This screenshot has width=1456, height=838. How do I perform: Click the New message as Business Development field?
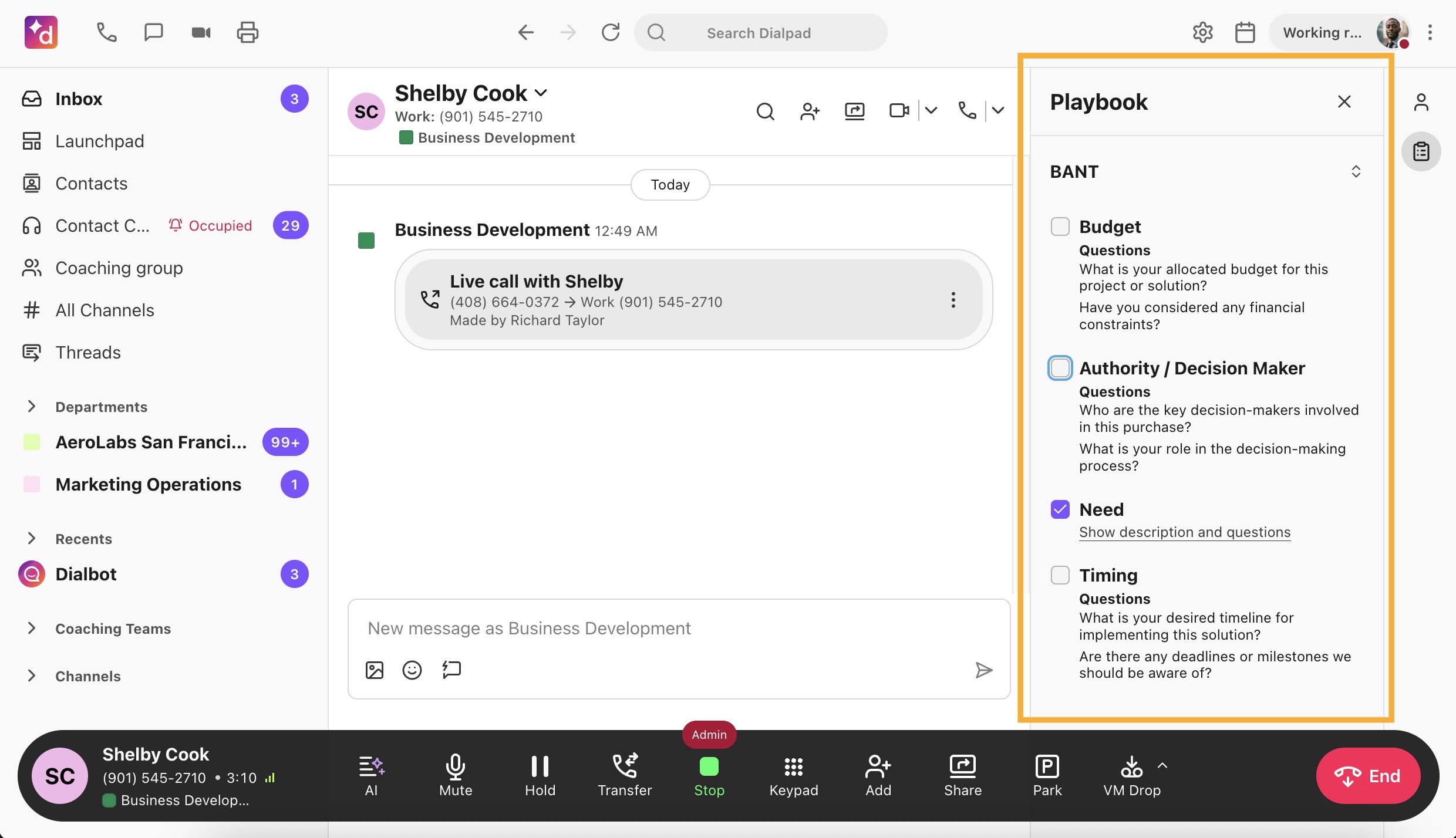click(678, 628)
